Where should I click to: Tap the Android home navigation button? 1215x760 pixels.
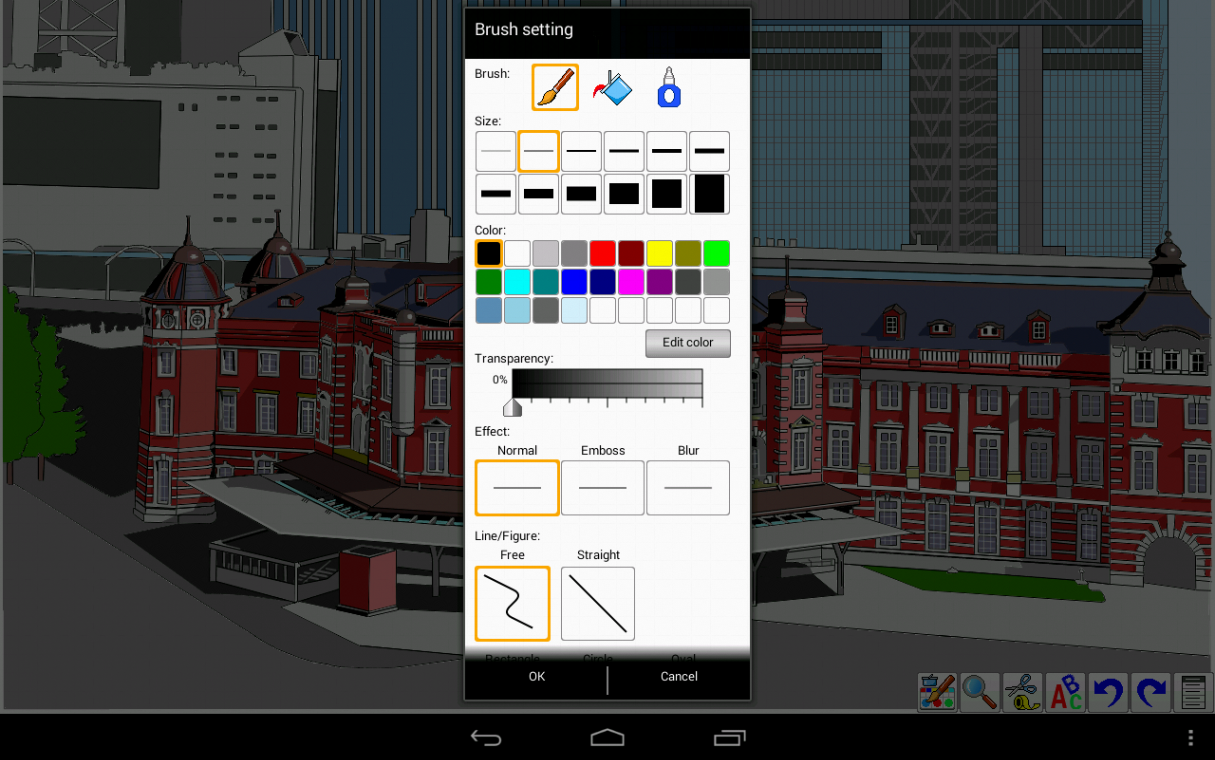pyautogui.click(x=607, y=738)
